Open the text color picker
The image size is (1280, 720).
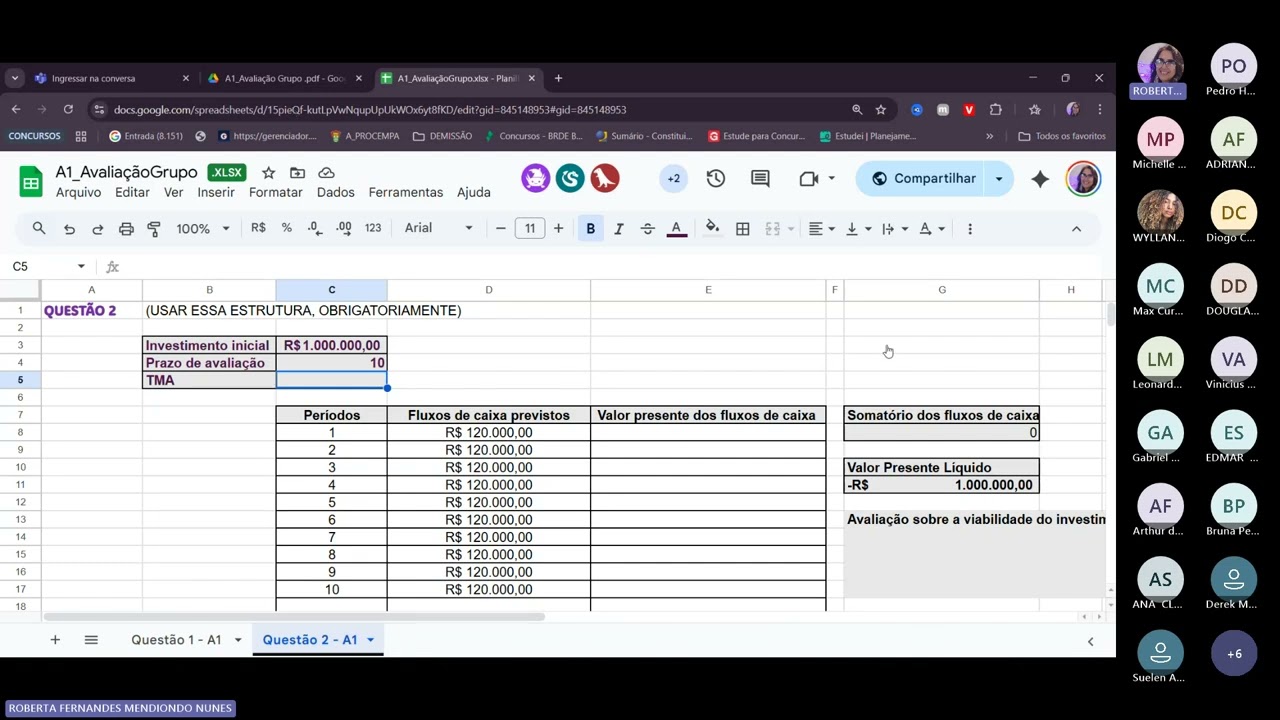point(676,229)
